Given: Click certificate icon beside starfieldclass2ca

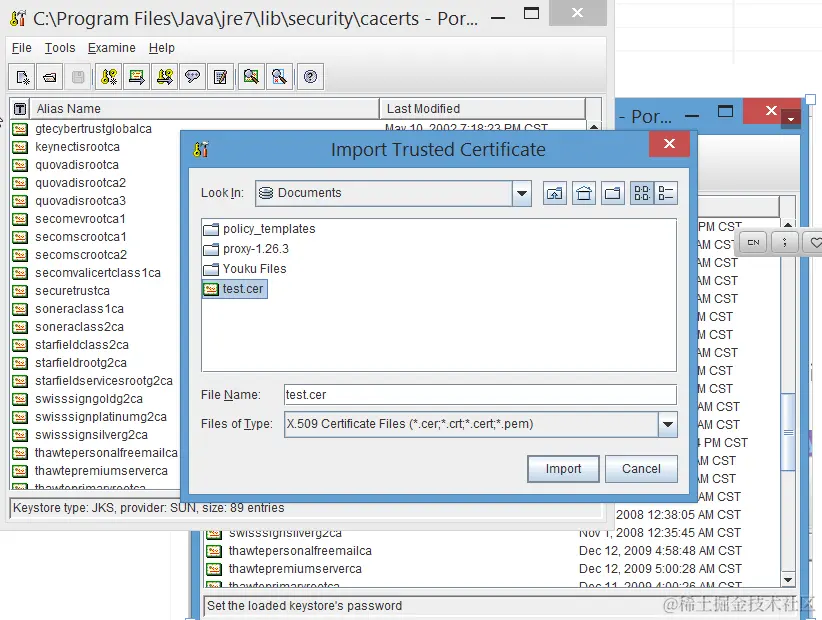Looking at the screenshot, I should pos(20,345).
